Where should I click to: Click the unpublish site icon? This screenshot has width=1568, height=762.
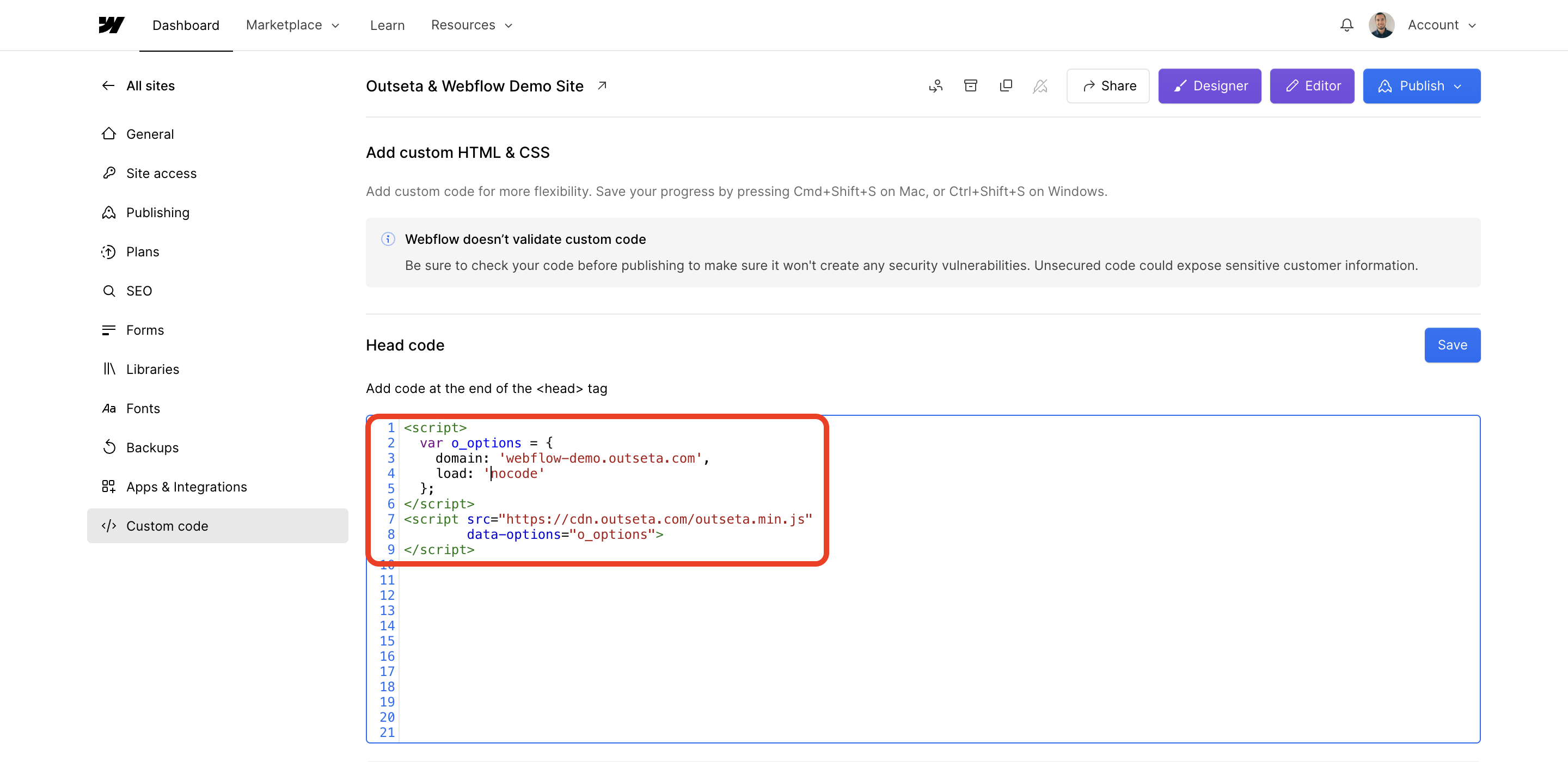point(1040,86)
